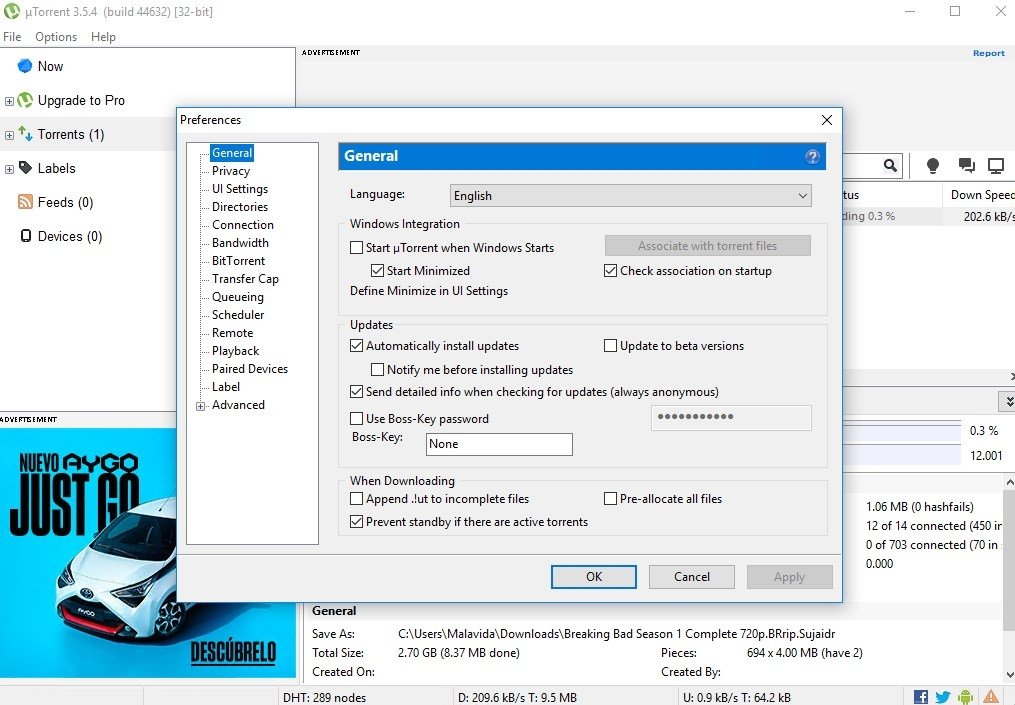Screen dimensions: 1015x705
Task: Click the Apply button
Action: point(789,577)
